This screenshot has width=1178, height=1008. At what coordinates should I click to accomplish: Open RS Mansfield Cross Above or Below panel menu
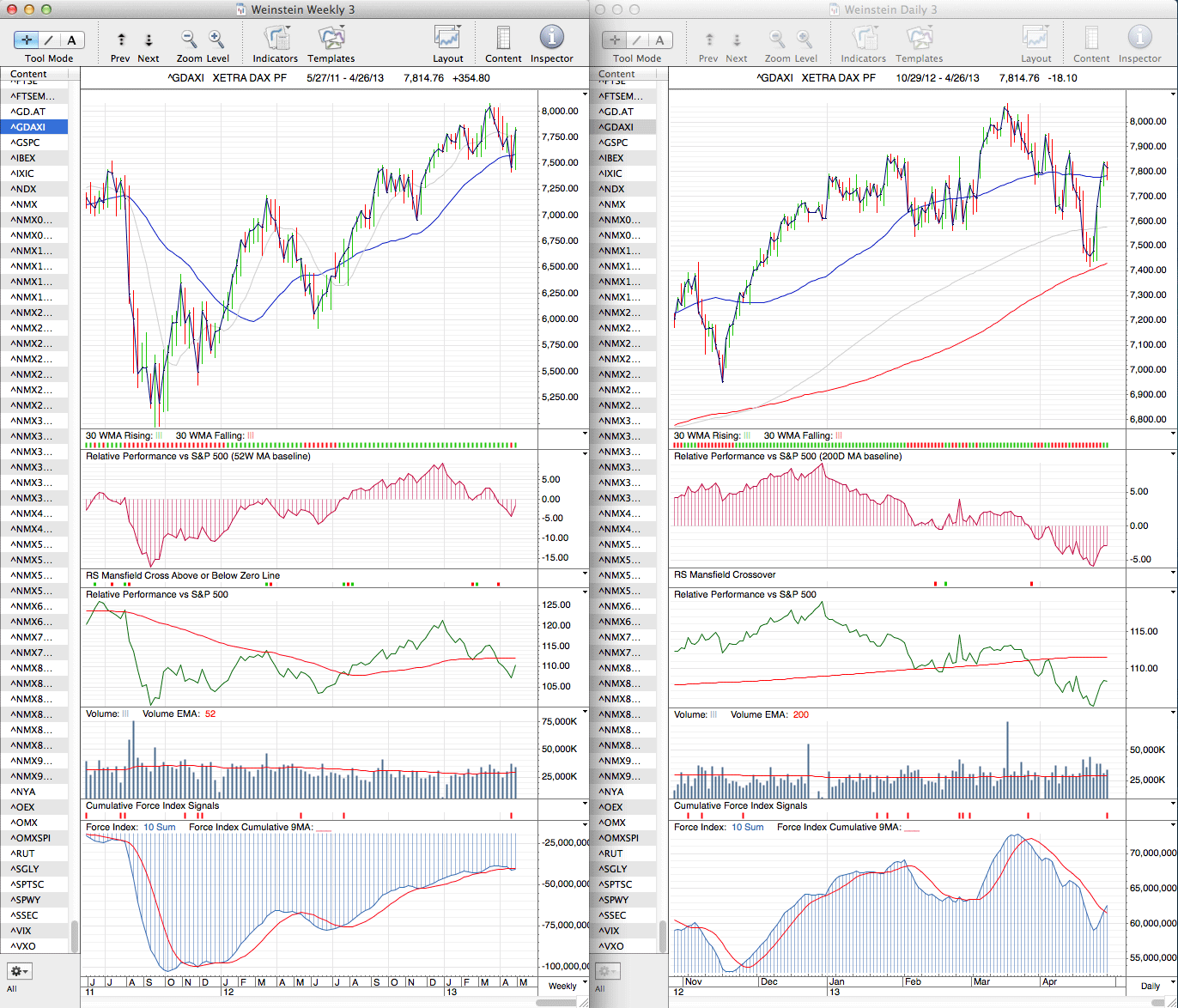585,574
